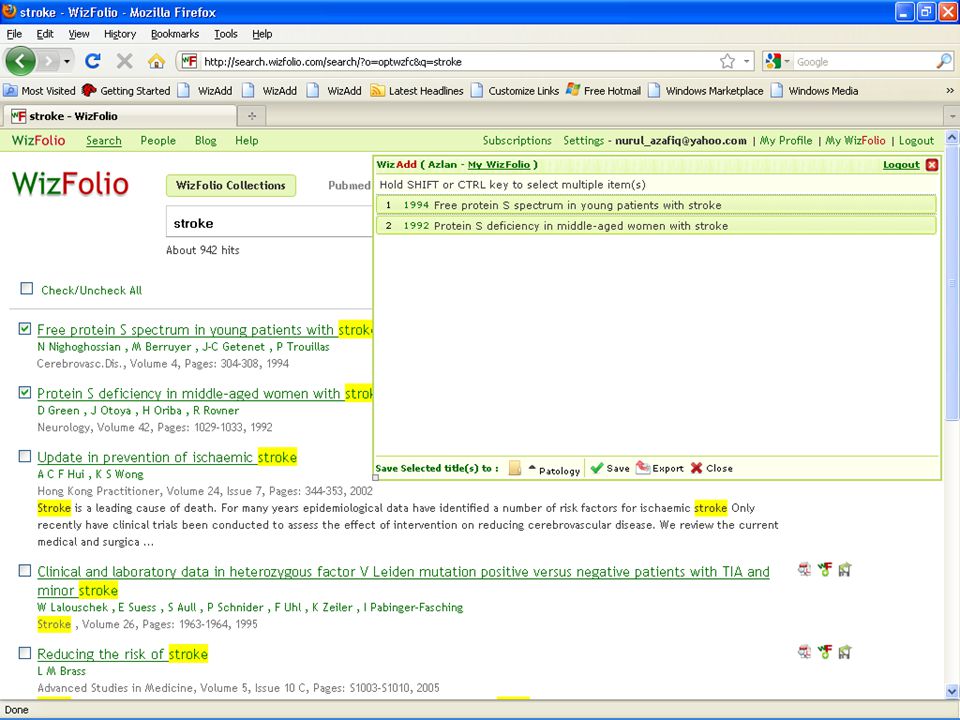
Task: Open PDF icon for Reducing the risk result
Action: [804, 651]
